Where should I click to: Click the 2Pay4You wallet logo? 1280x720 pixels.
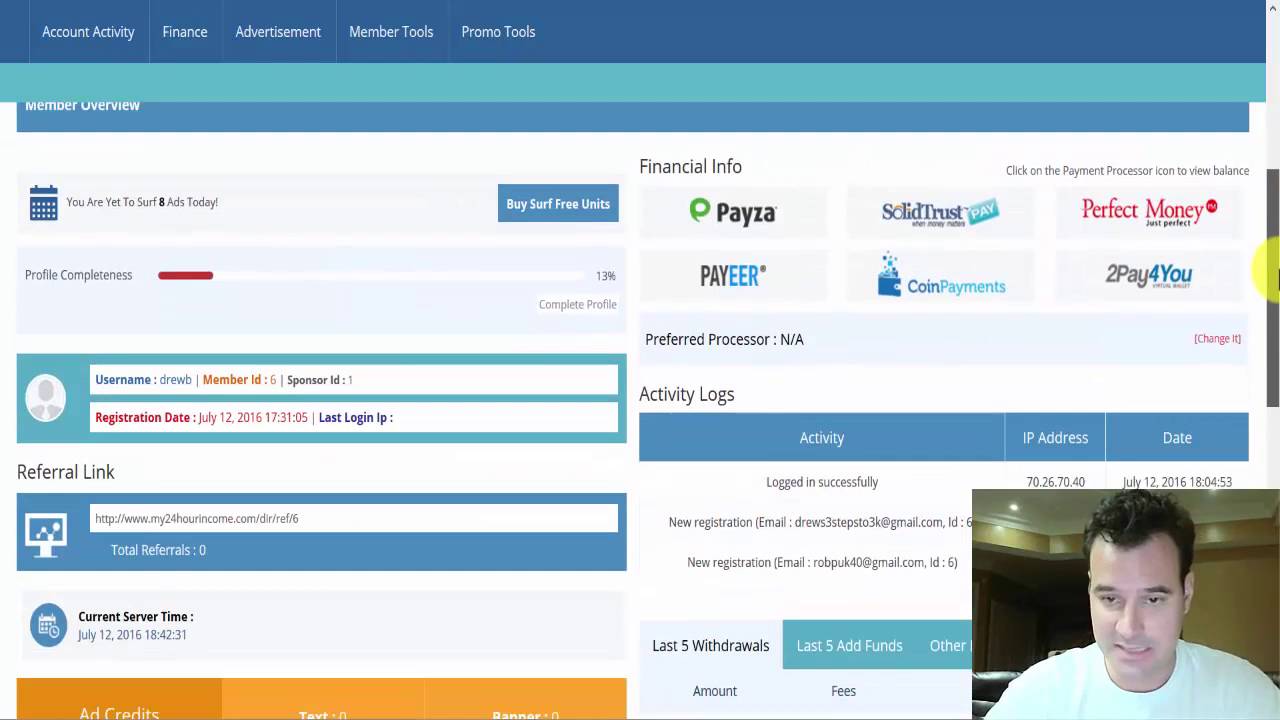1148,275
